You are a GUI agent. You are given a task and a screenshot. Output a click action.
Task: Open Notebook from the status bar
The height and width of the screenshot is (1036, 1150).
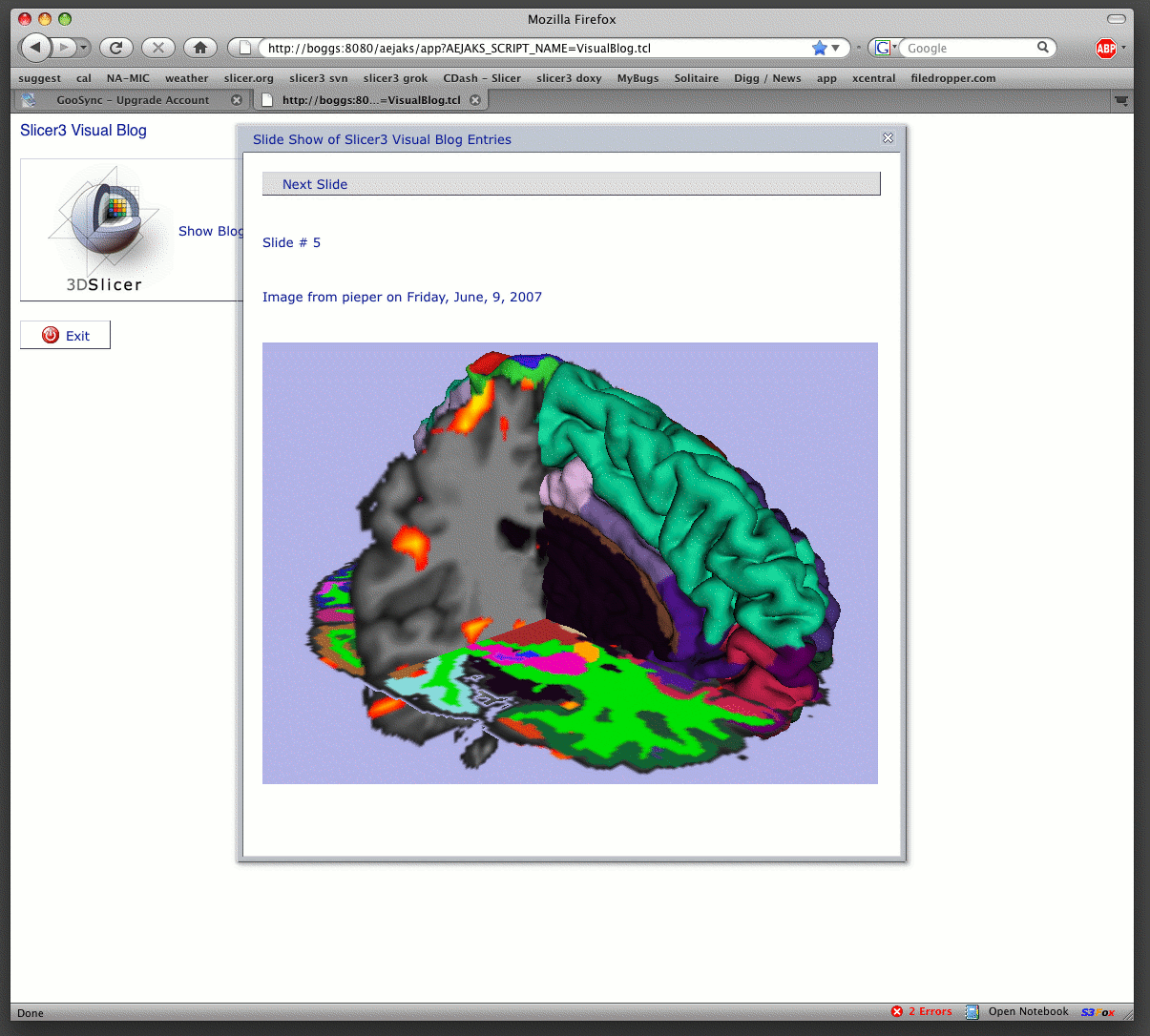coord(1027,1012)
